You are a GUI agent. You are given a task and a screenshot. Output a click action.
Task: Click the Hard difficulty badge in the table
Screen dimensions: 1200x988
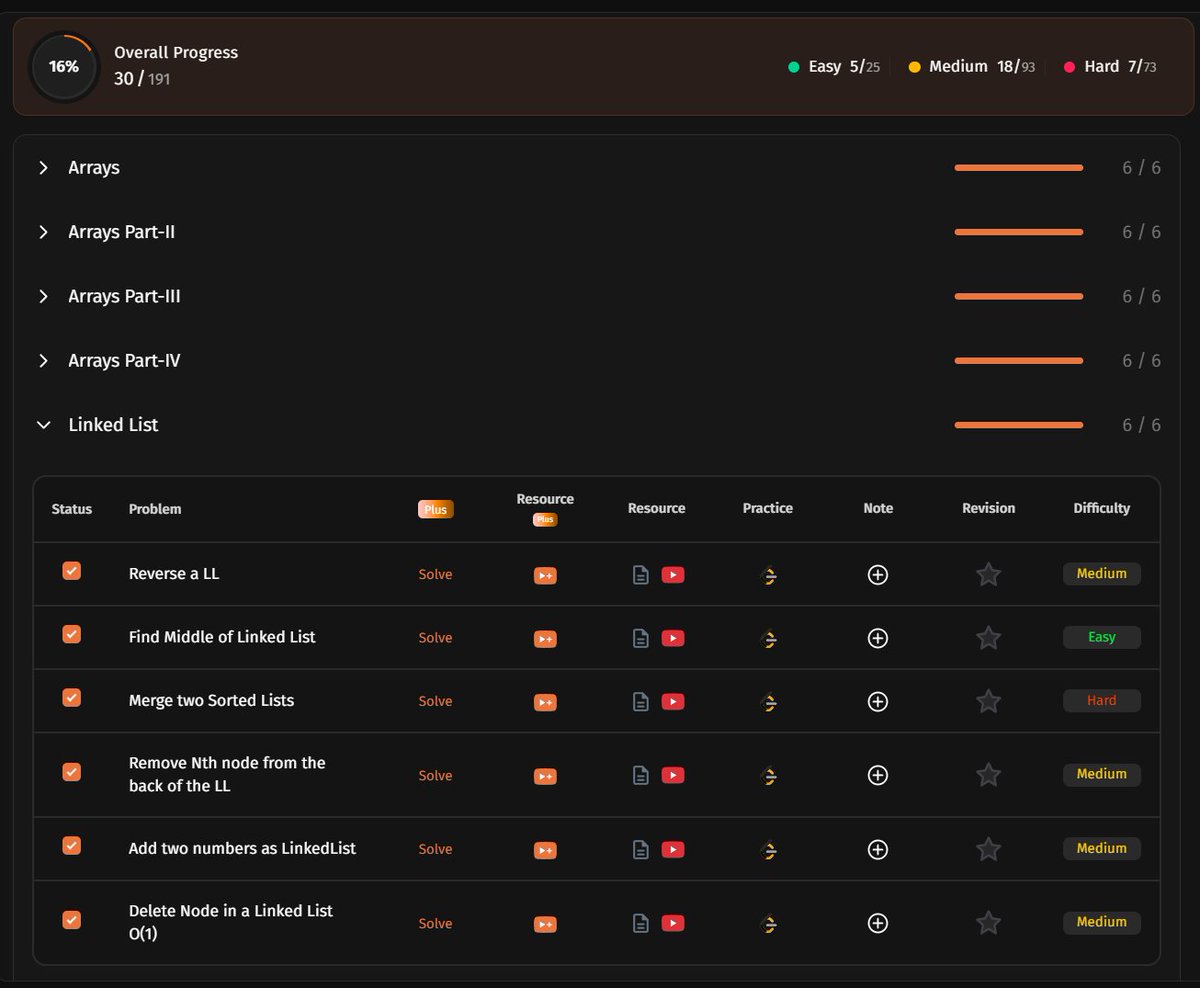pos(1101,701)
